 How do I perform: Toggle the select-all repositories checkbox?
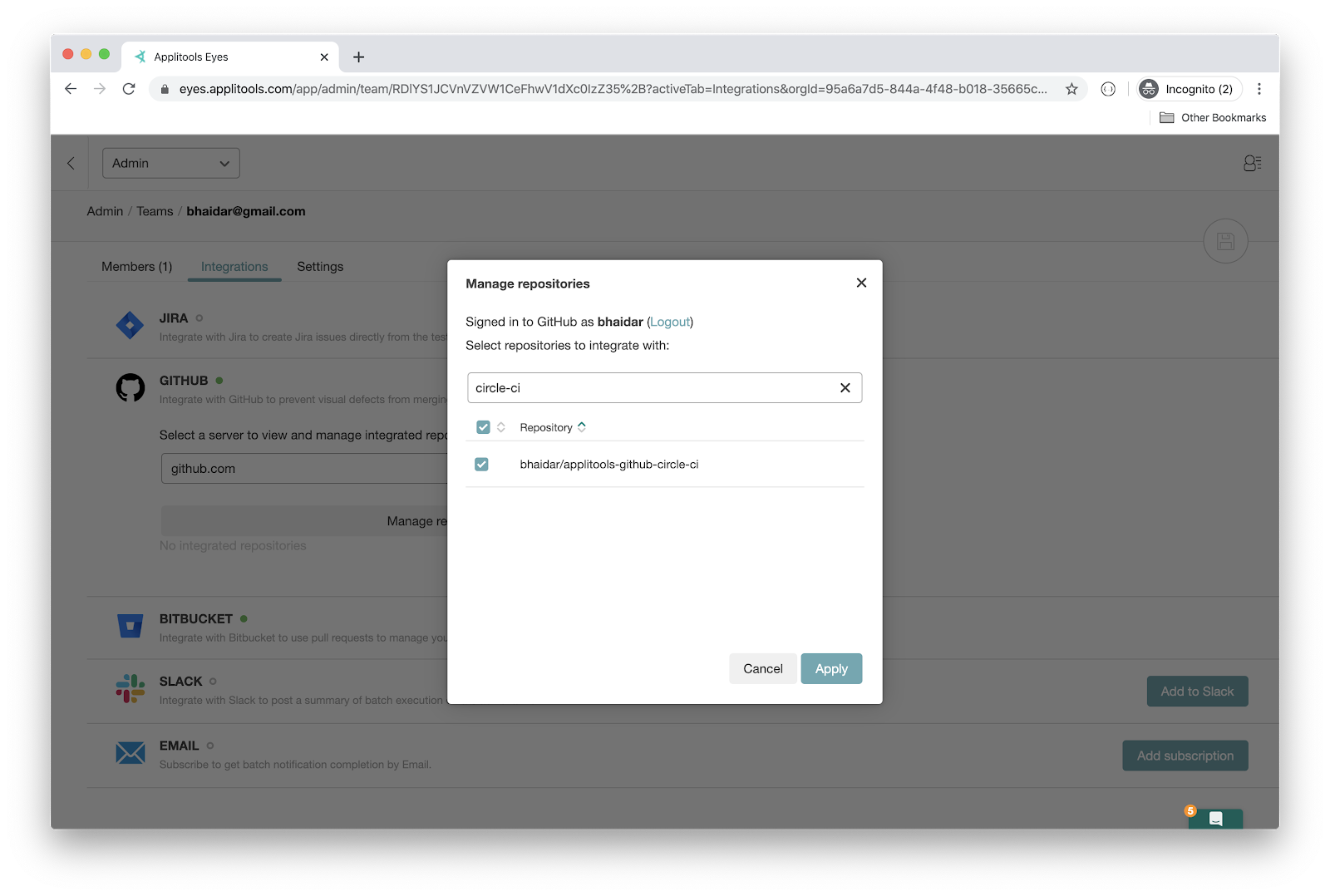[x=483, y=427]
